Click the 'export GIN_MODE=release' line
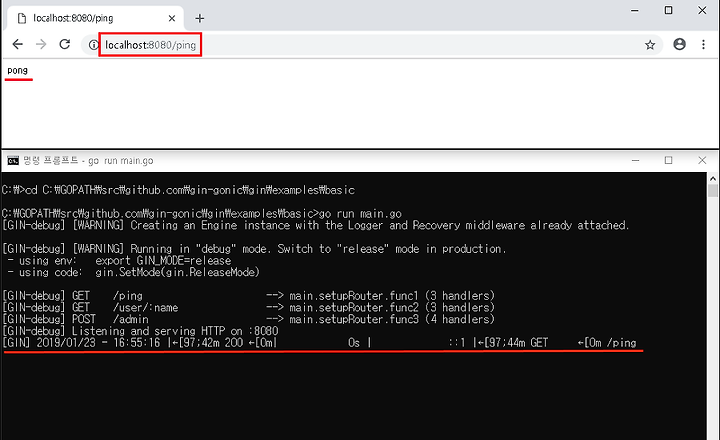The width and height of the screenshot is (720, 440). tap(163, 260)
